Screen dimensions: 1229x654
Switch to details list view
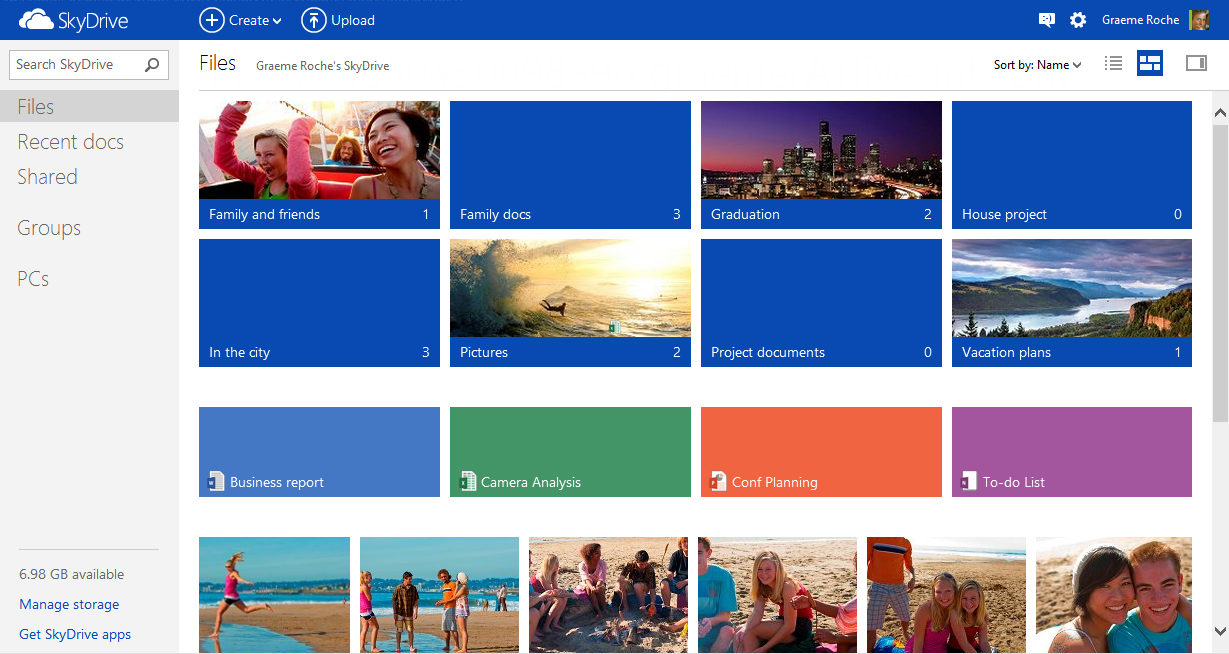point(1113,64)
